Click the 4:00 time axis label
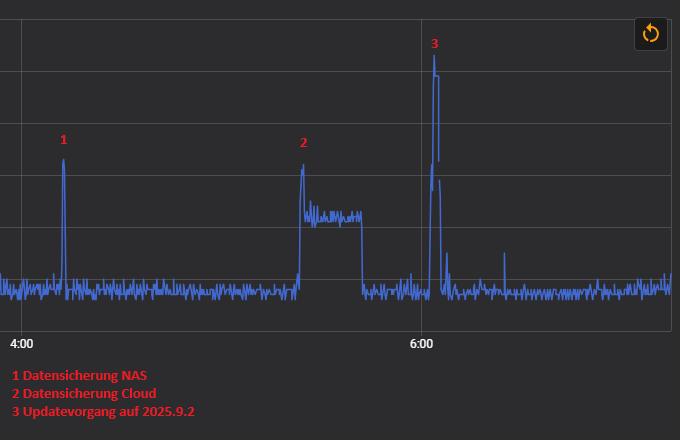The height and width of the screenshot is (440, 680). (x=21, y=344)
